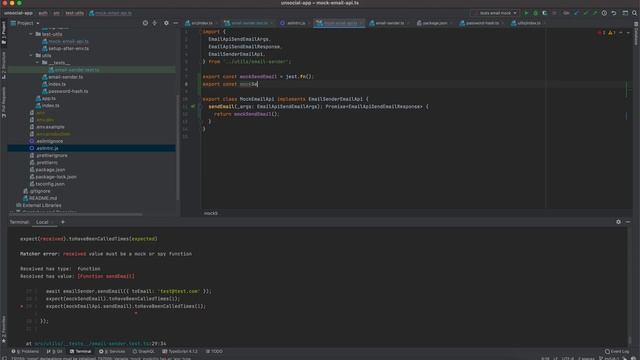The width and height of the screenshot is (640, 360).
Task: Click the error count indicator in editor
Action: click(601, 33)
